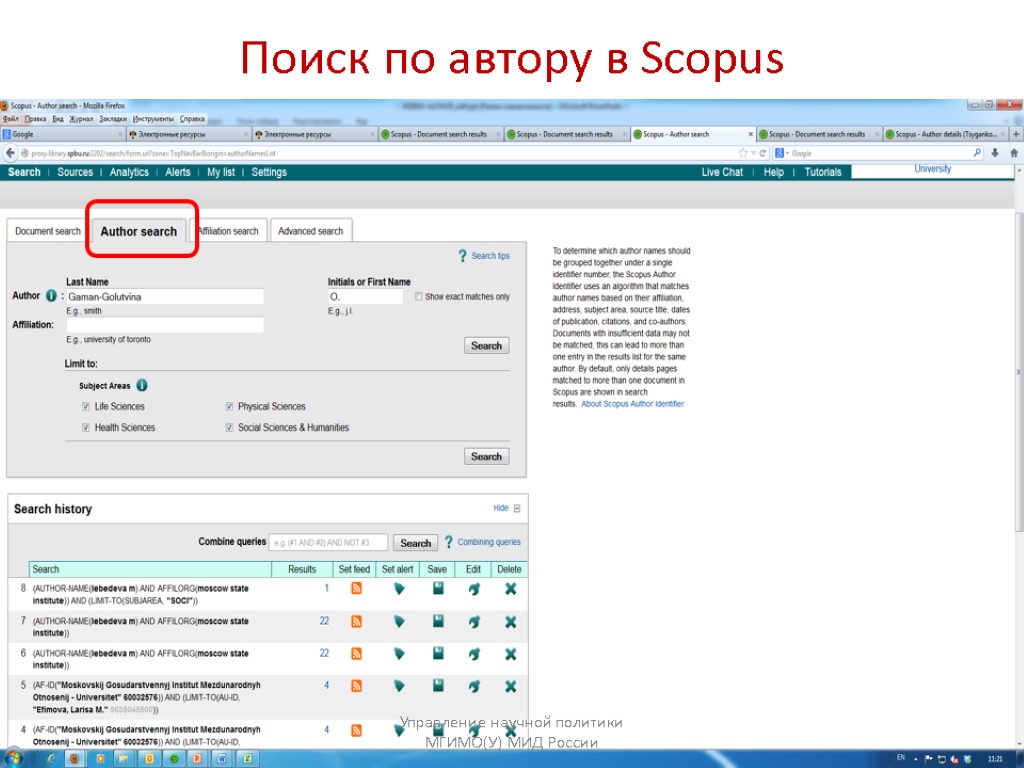The image size is (1024, 768).
Task: Click the Combine queries input field
Action: coord(328,543)
